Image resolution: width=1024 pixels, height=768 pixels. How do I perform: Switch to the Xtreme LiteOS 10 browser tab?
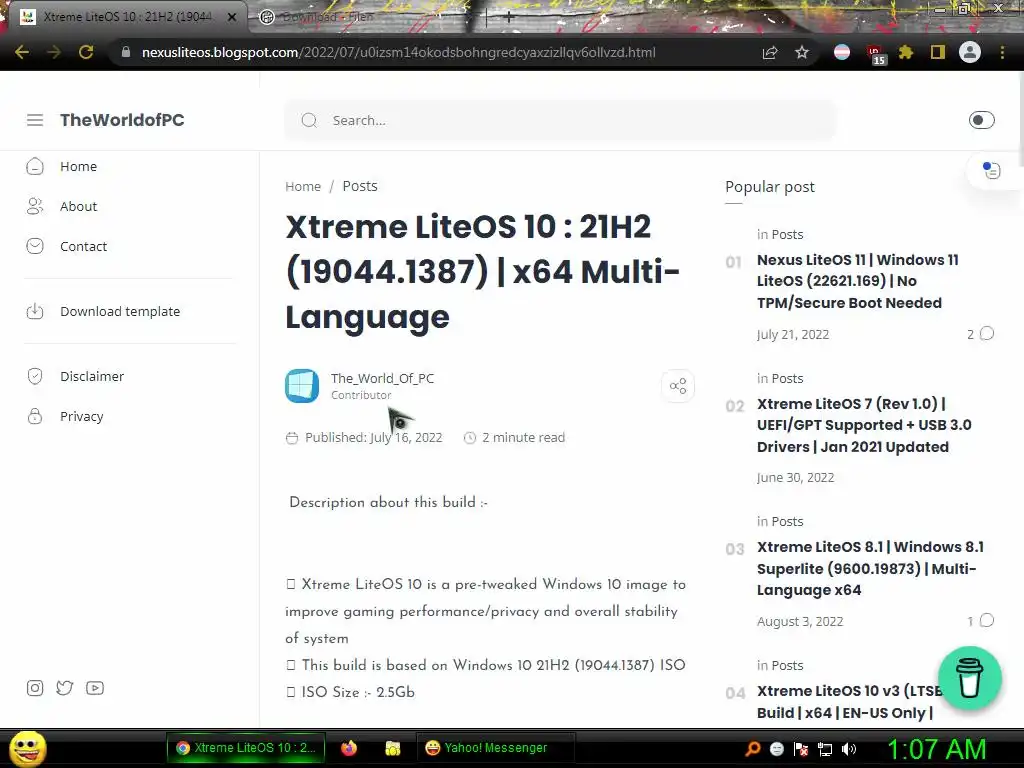pos(127,17)
